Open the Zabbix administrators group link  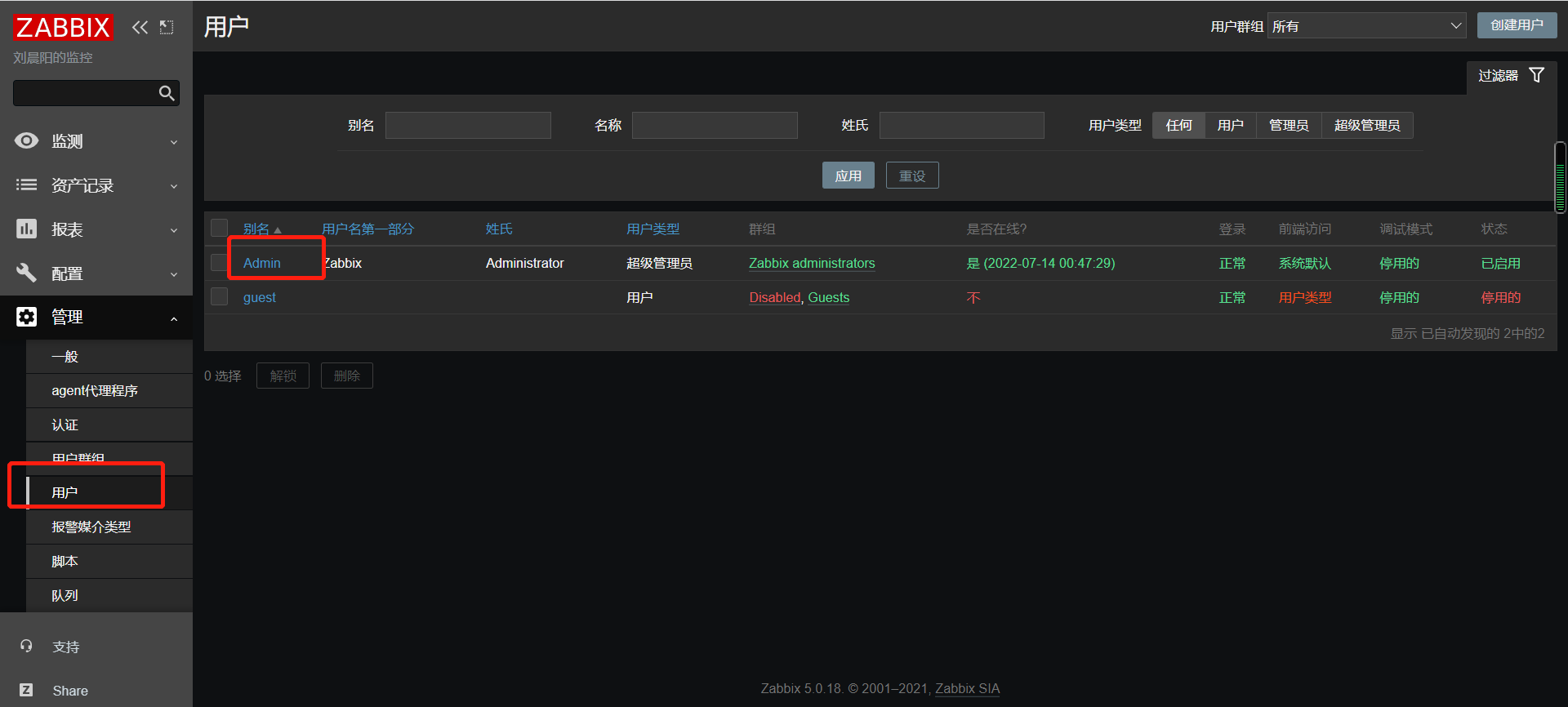812,263
